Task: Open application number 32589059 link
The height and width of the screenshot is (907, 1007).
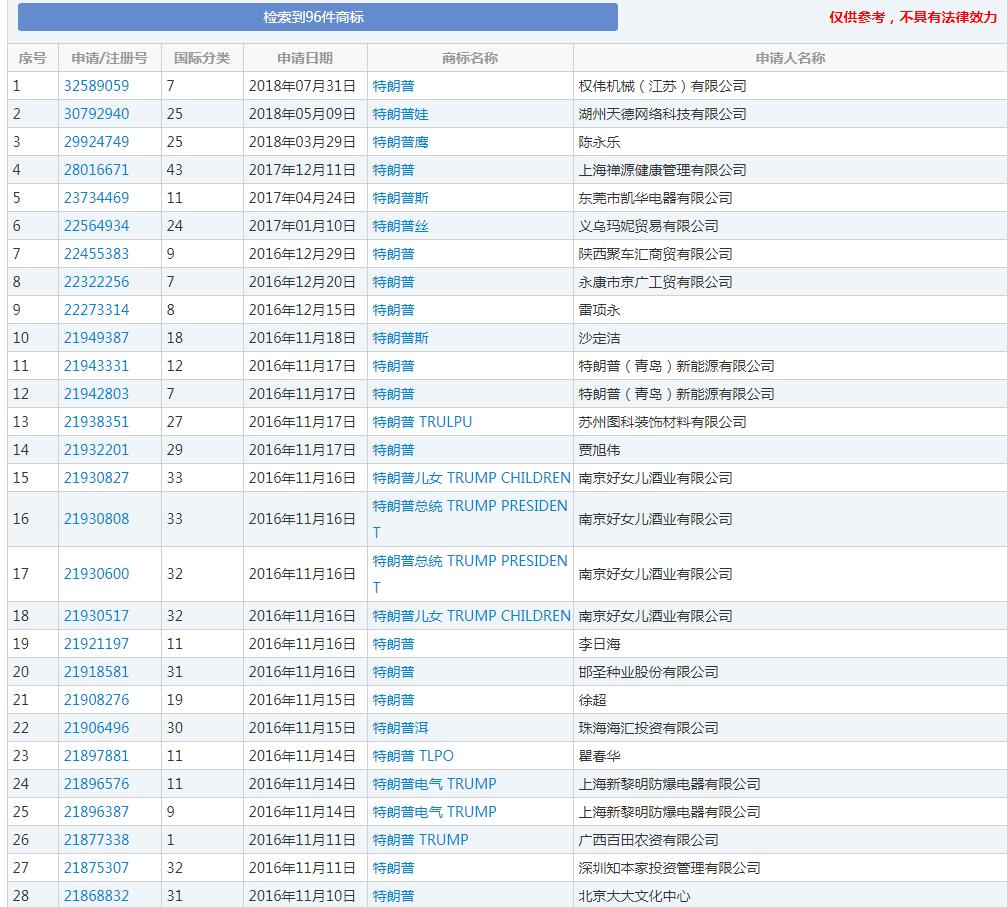Action: (x=96, y=86)
